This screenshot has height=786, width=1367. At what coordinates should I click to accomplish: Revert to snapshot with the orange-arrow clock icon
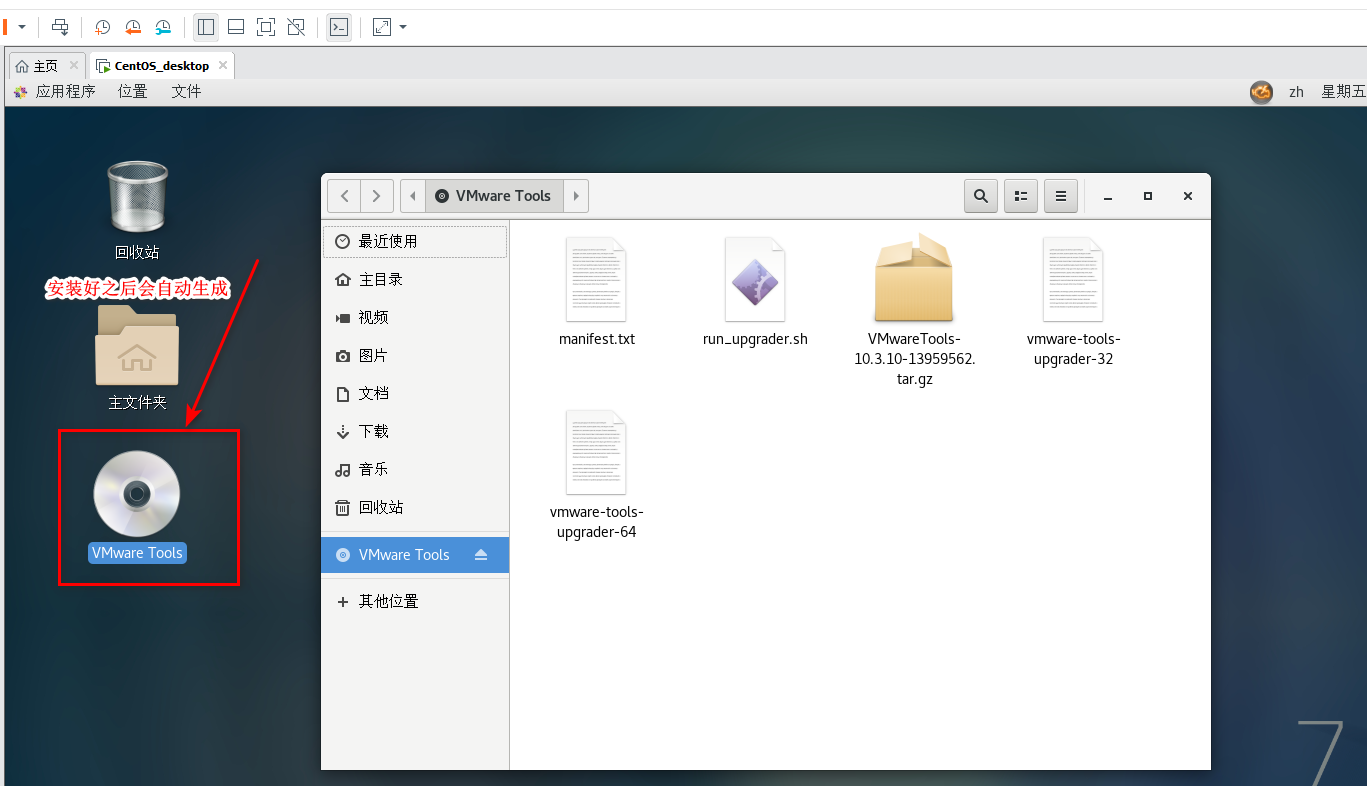coord(132,27)
